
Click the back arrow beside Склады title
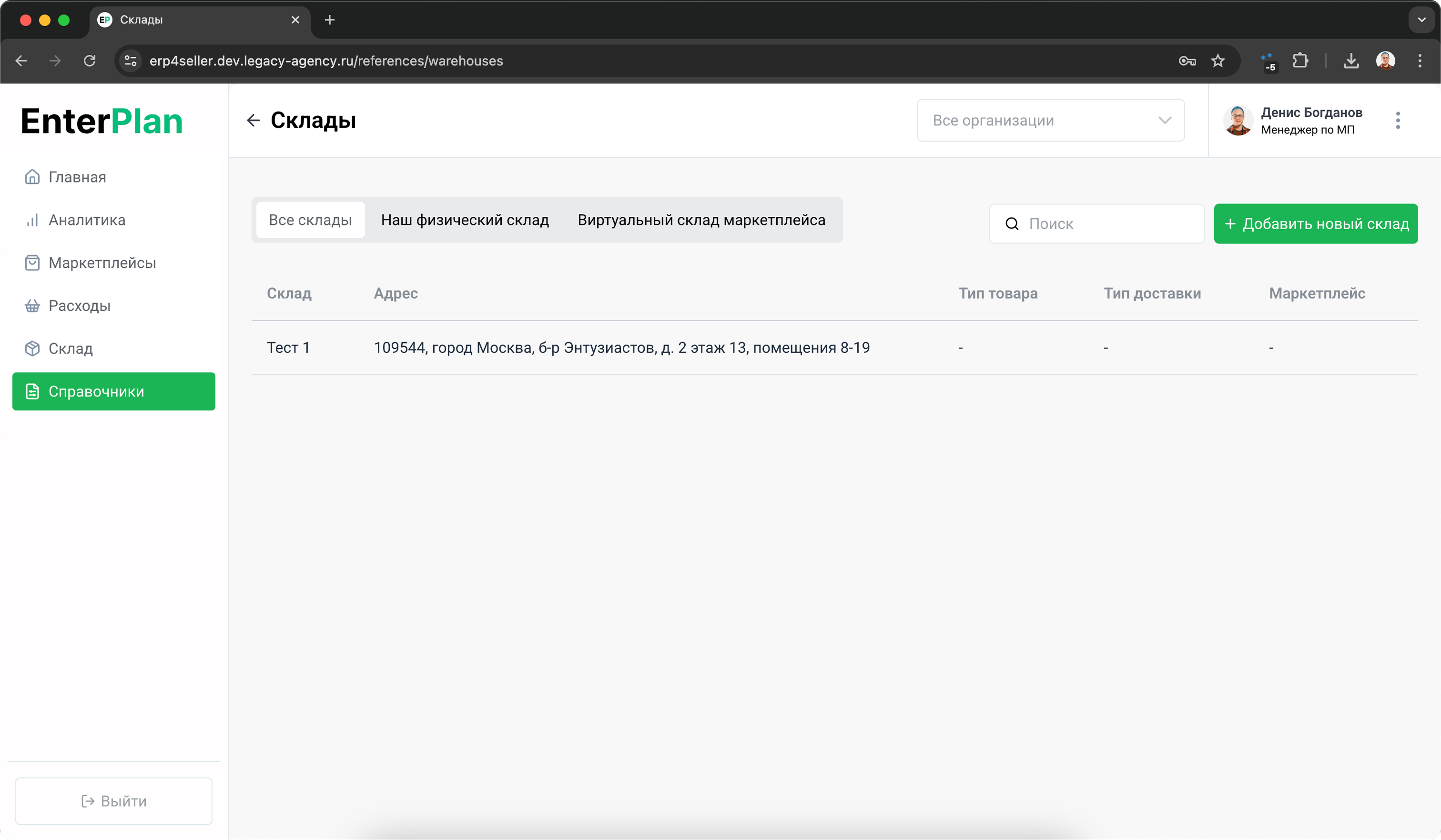tap(254, 120)
